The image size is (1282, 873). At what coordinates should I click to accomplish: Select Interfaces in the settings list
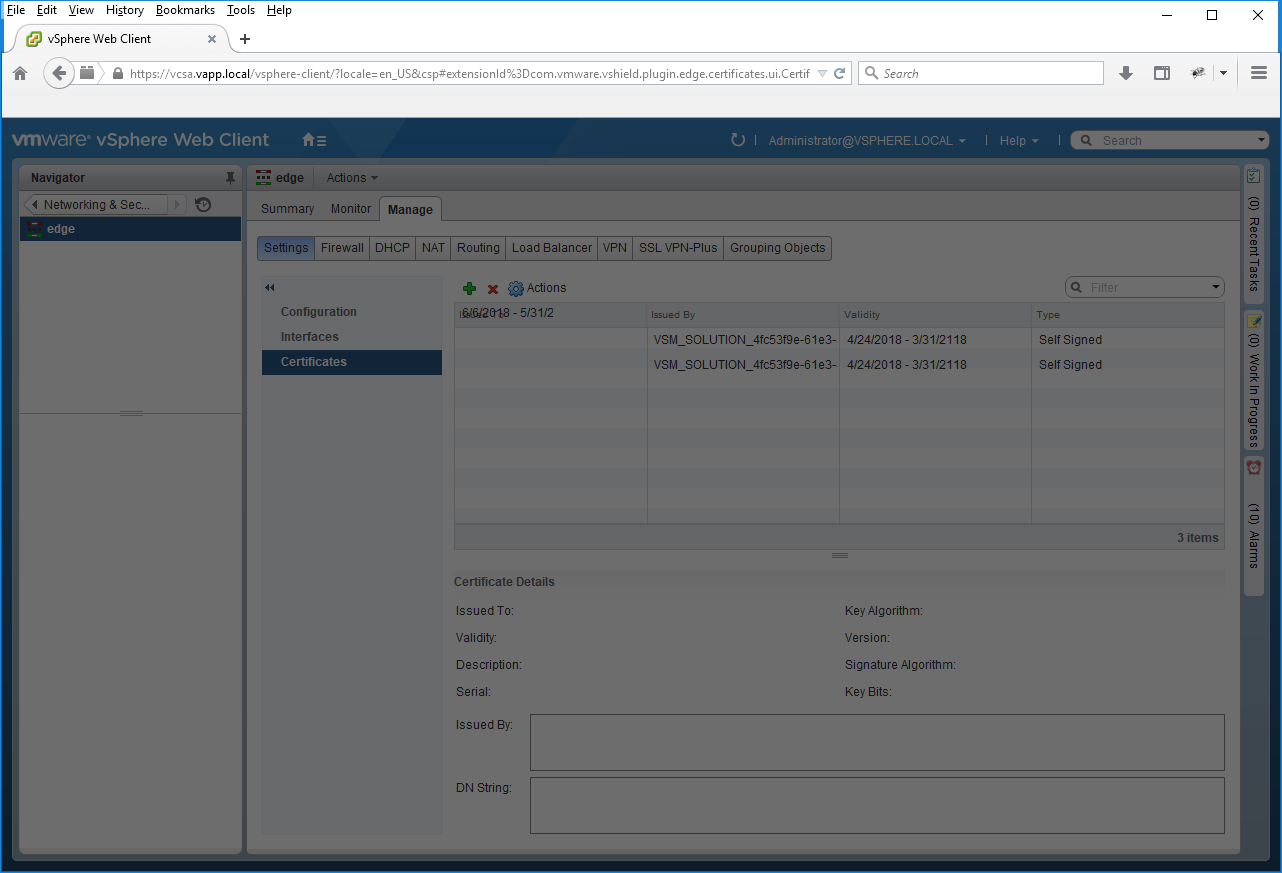pos(309,337)
